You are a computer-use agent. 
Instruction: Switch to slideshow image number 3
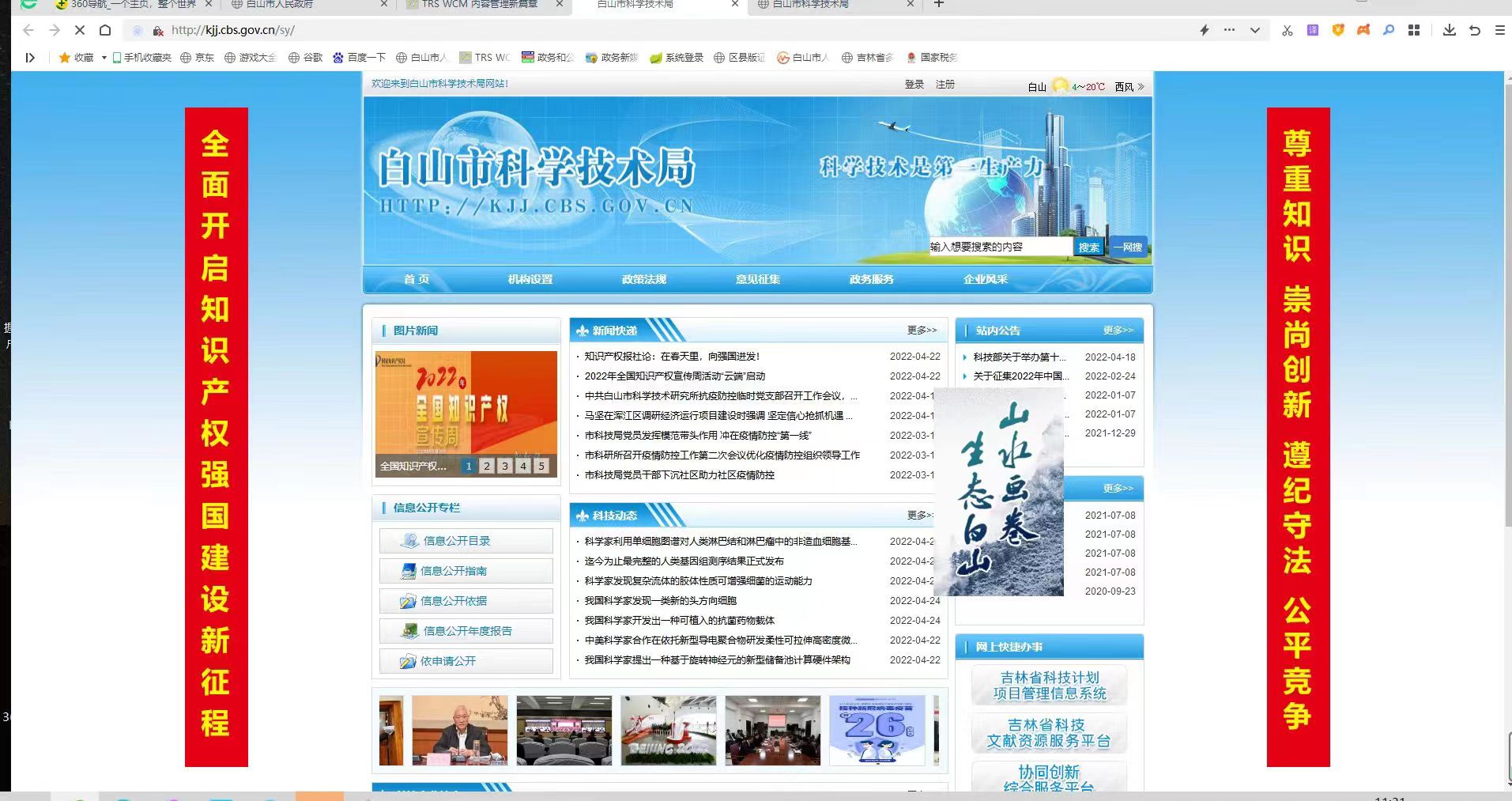tap(505, 466)
